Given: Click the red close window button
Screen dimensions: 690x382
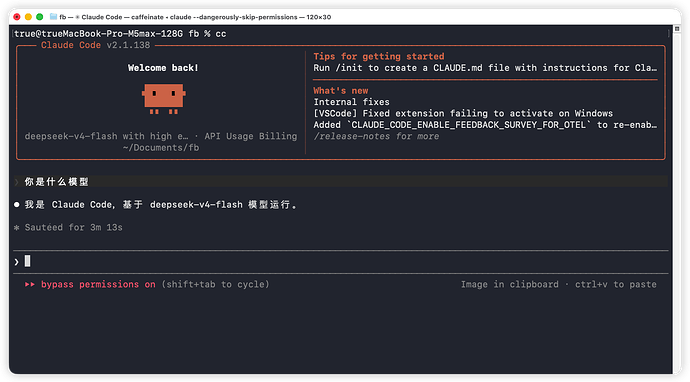Looking at the screenshot, I should tap(17, 17).
